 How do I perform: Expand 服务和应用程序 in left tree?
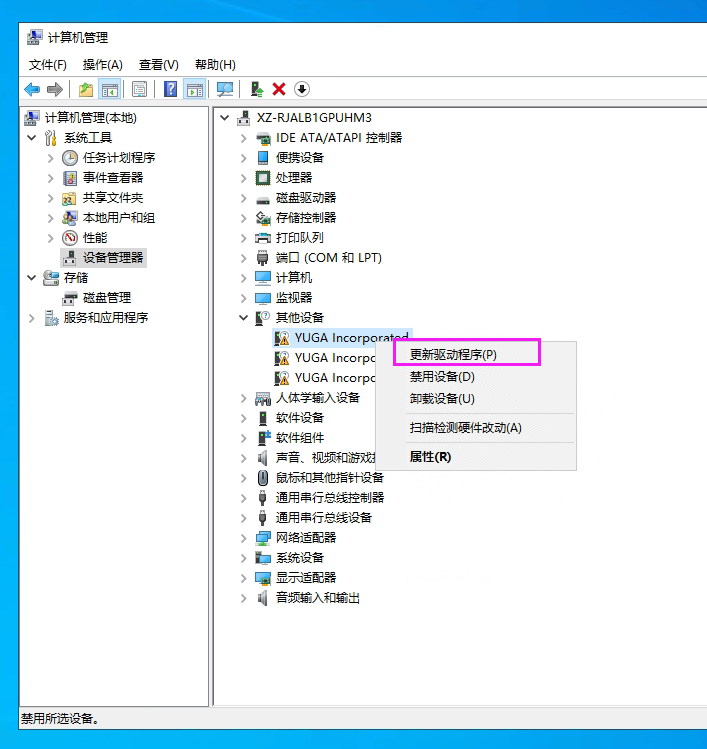tap(31, 318)
